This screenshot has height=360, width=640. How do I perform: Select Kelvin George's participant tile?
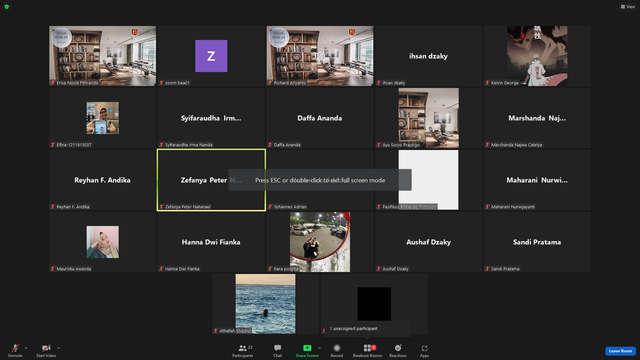click(x=537, y=56)
